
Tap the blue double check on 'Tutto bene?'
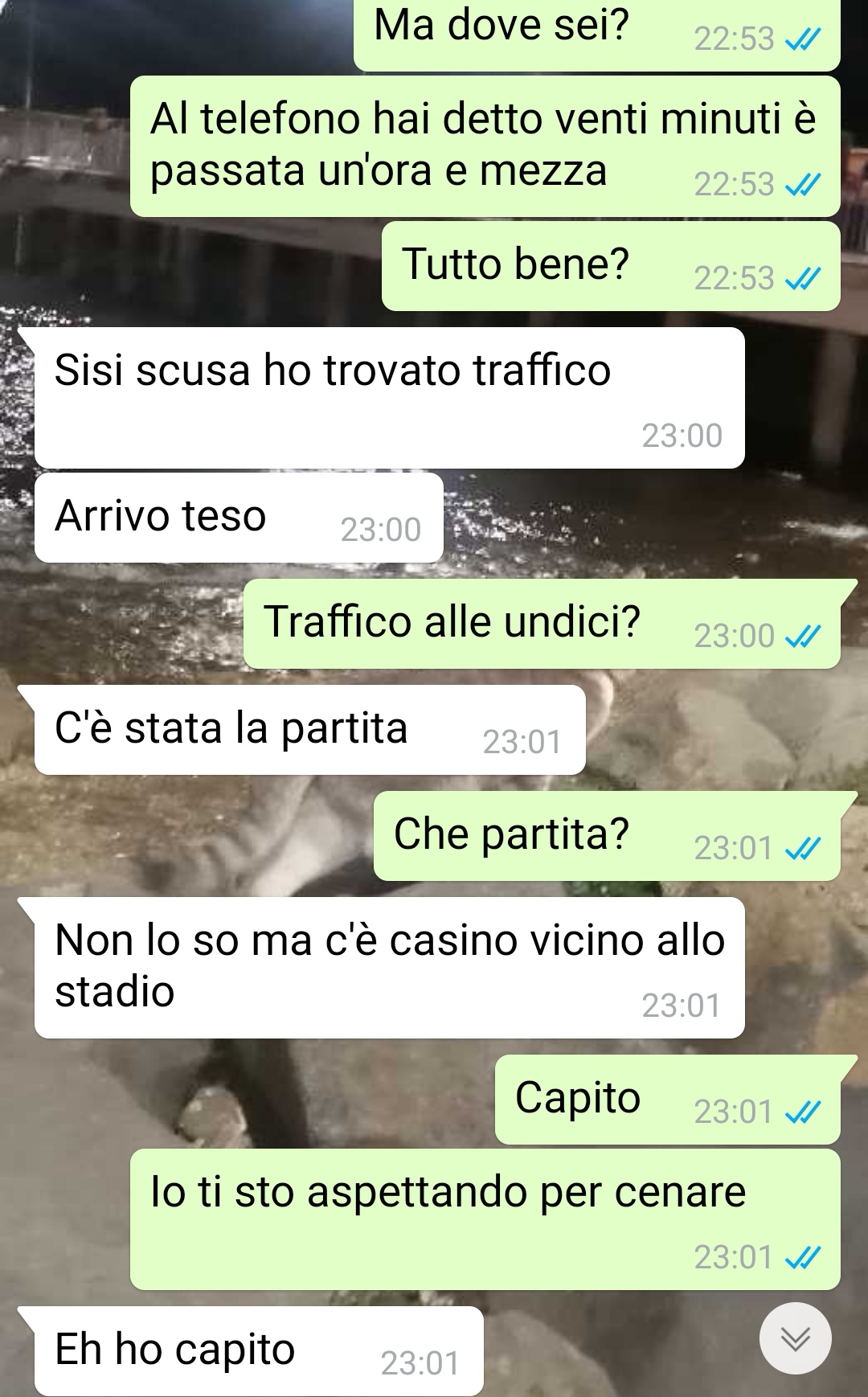pyautogui.click(x=803, y=279)
